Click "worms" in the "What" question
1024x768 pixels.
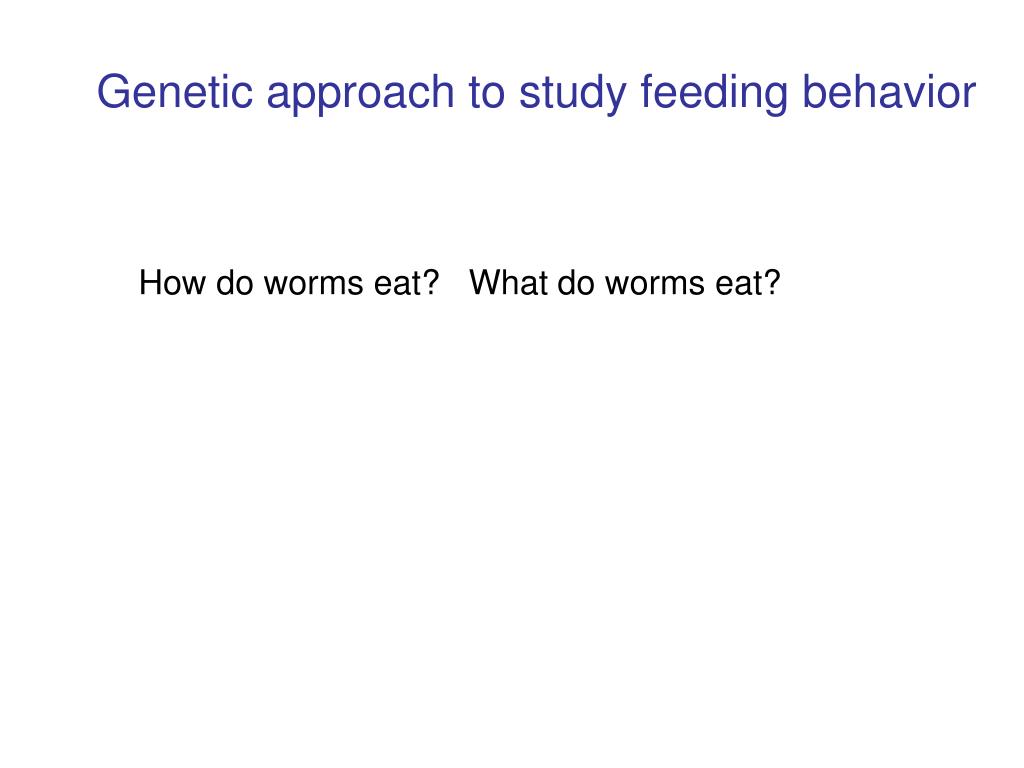pyautogui.click(x=655, y=284)
